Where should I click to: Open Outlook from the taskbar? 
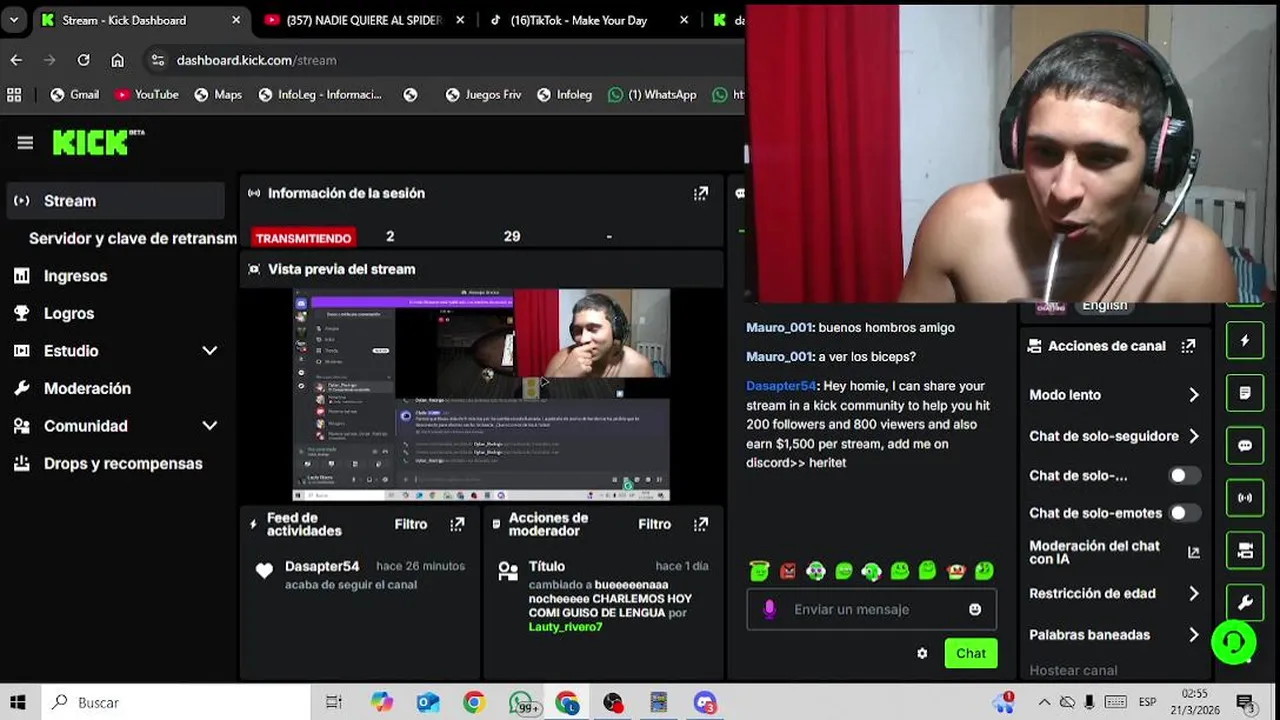pos(428,703)
